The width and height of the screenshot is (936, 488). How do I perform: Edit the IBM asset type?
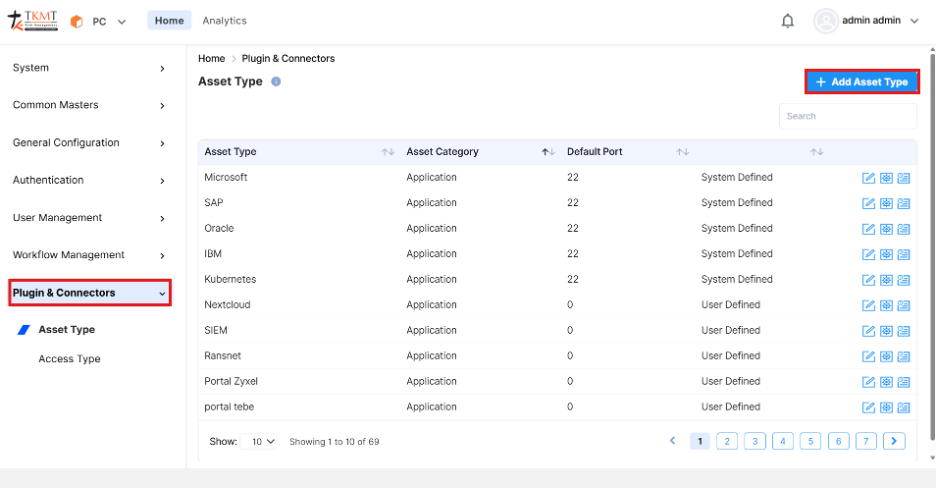click(x=869, y=254)
